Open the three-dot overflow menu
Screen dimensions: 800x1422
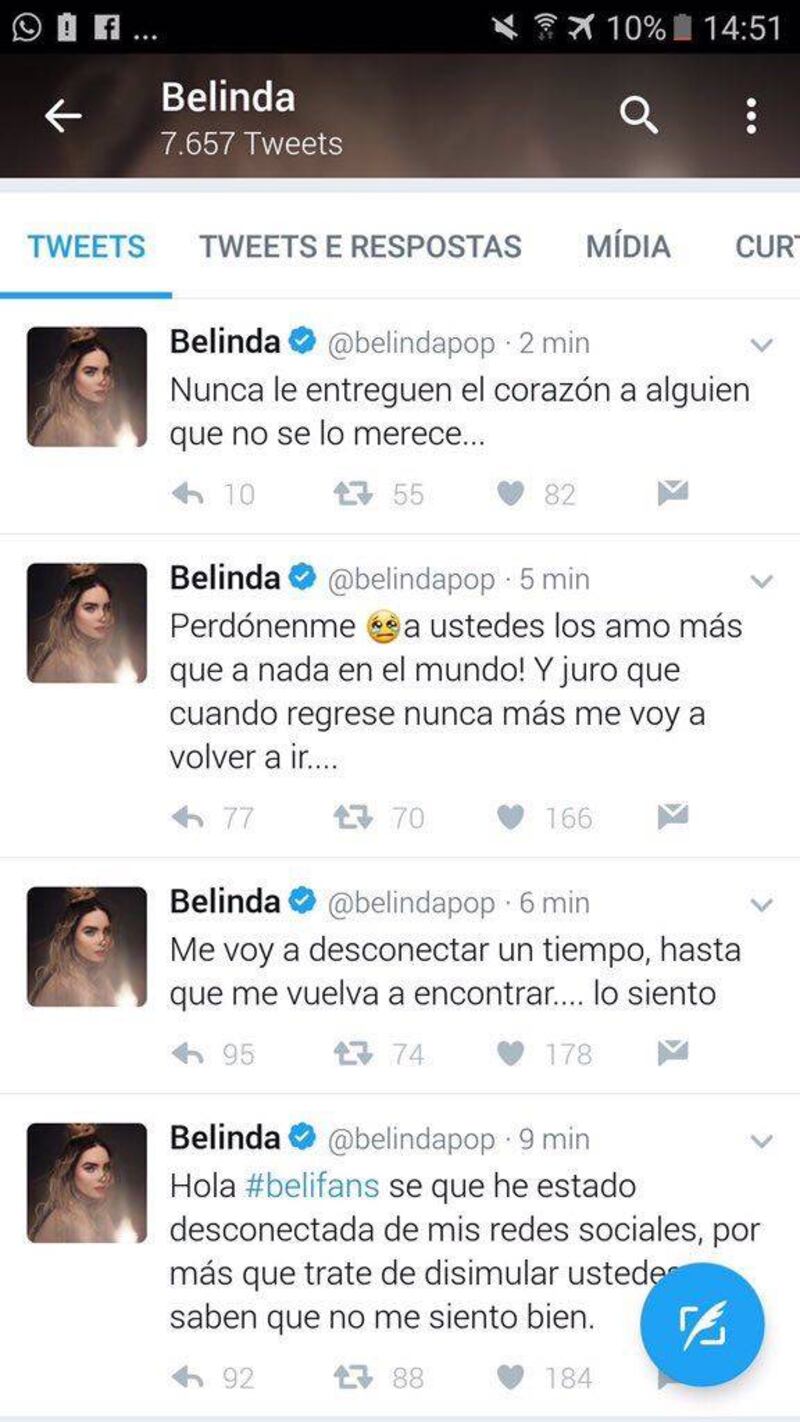(751, 117)
